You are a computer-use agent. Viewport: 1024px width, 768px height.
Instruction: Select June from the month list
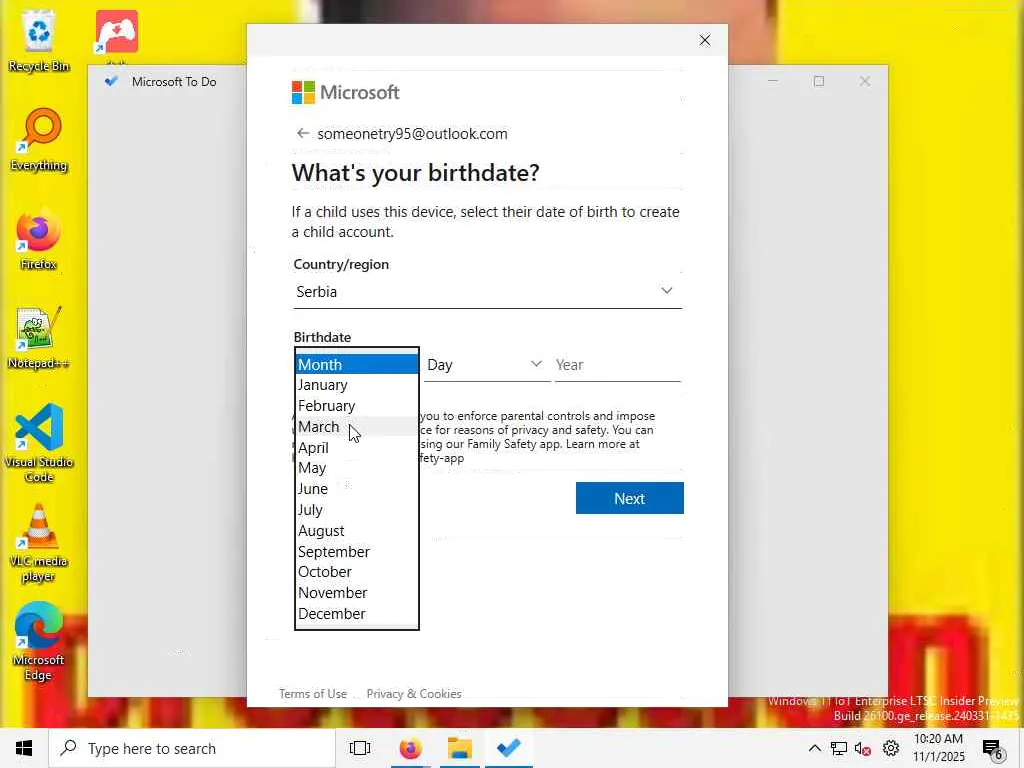pos(357,489)
